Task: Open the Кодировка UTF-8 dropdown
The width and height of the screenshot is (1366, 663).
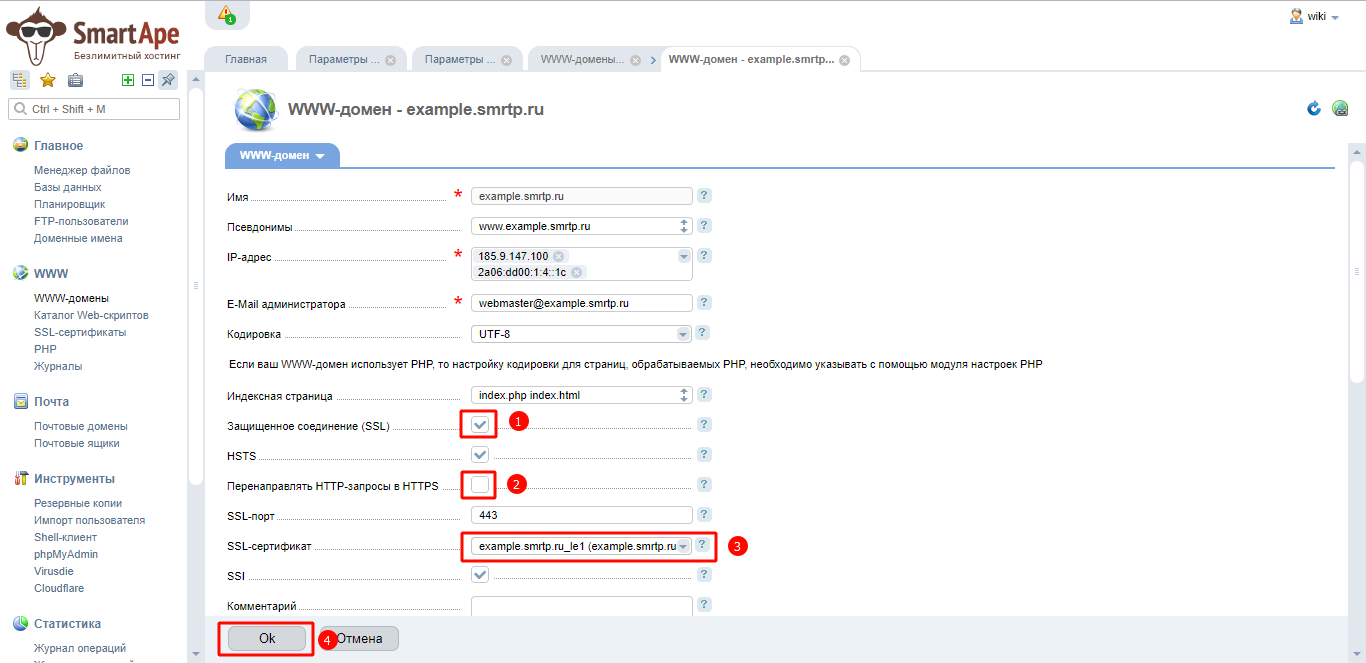Action: (x=683, y=334)
